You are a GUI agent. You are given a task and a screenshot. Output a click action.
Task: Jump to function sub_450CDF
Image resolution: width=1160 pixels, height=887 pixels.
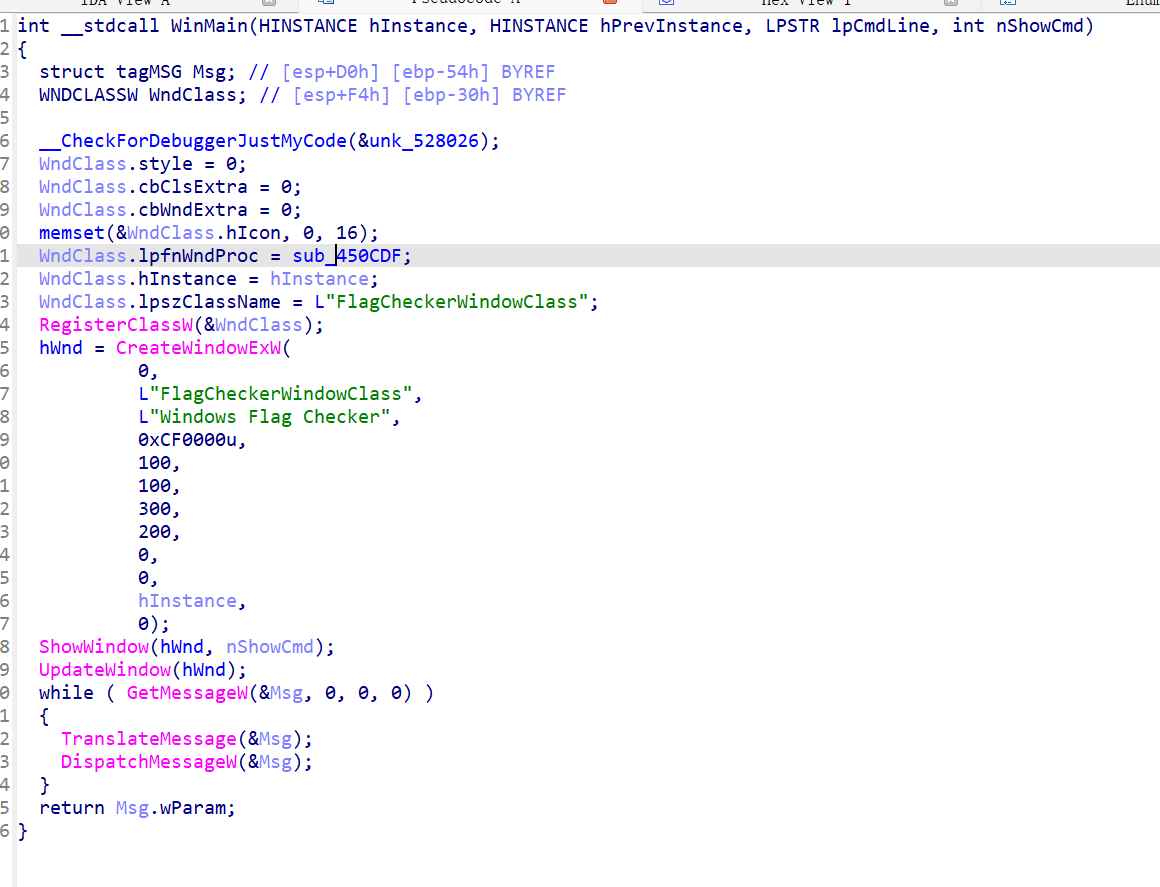tap(351, 256)
